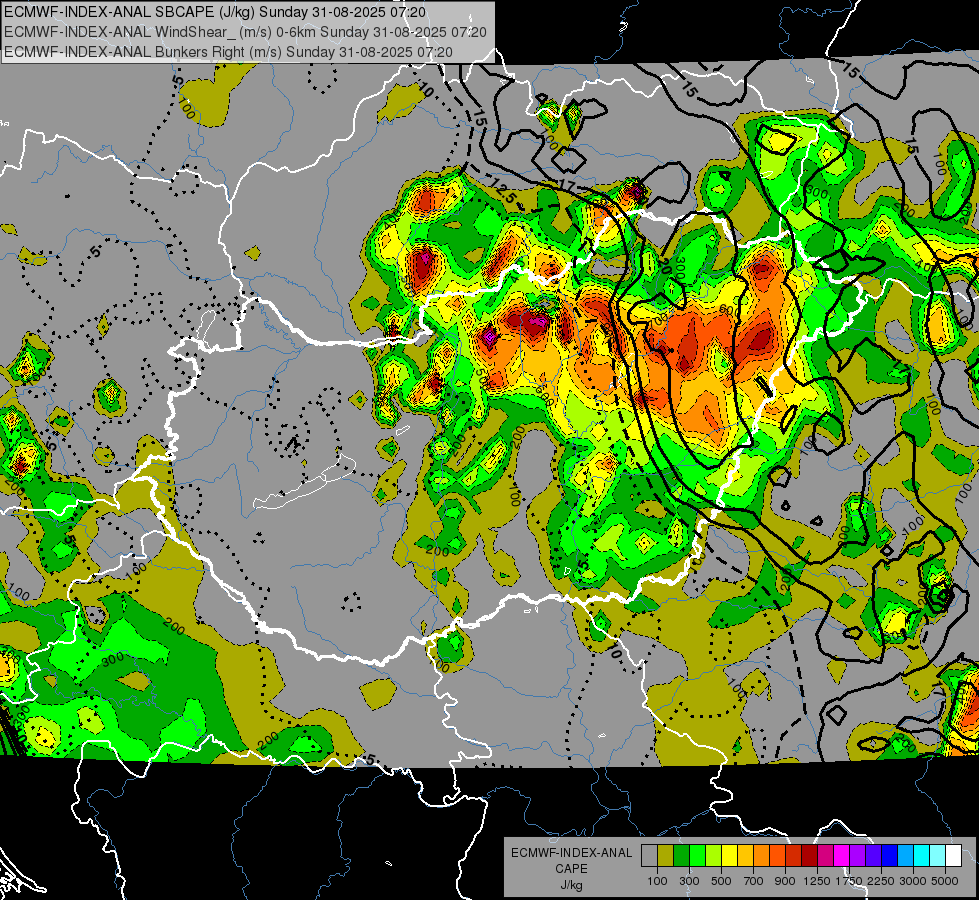Click the J/kg unit label in legend

click(x=571, y=885)
